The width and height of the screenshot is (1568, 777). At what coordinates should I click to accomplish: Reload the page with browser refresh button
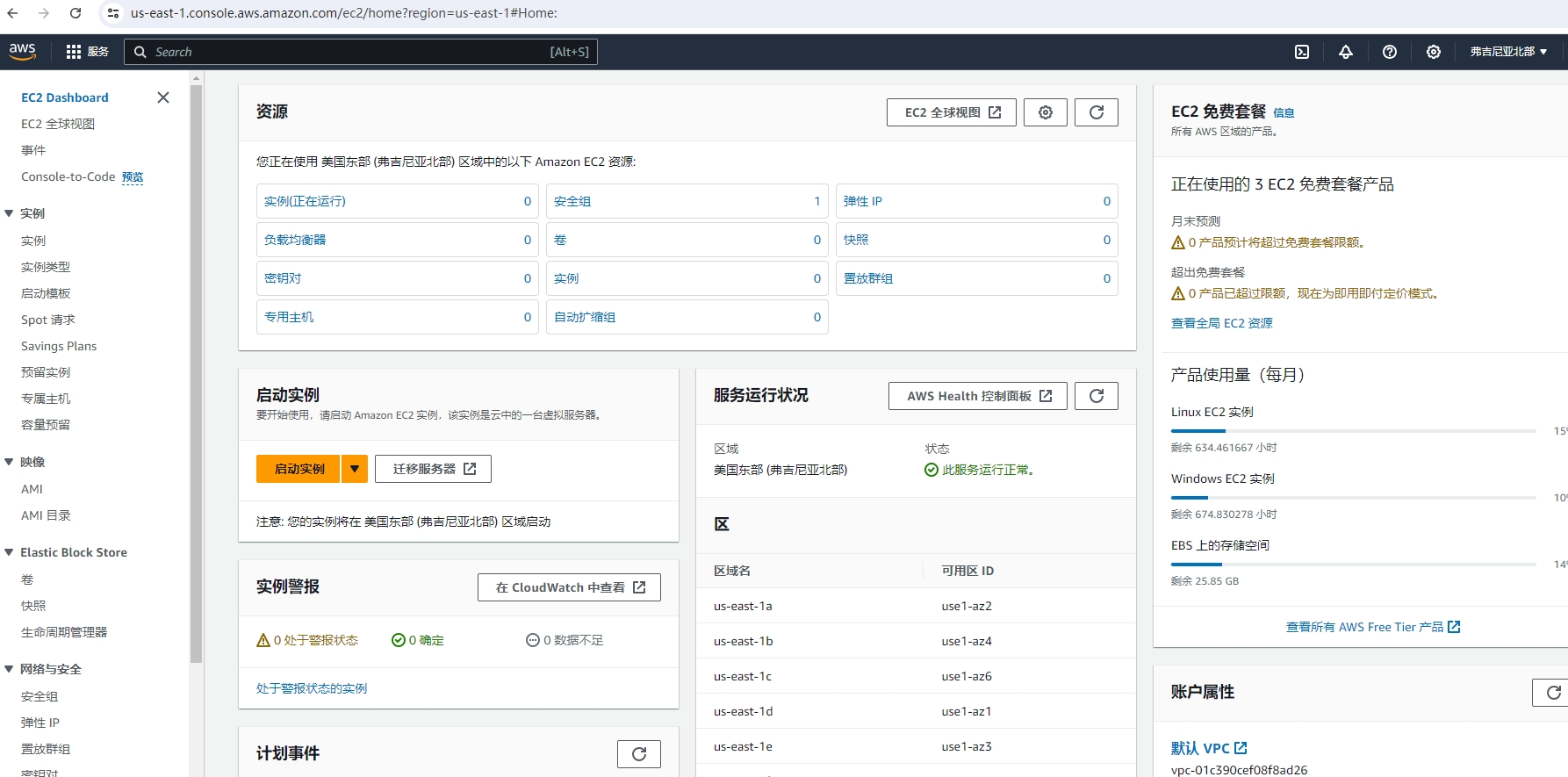[x=76, y=13]
